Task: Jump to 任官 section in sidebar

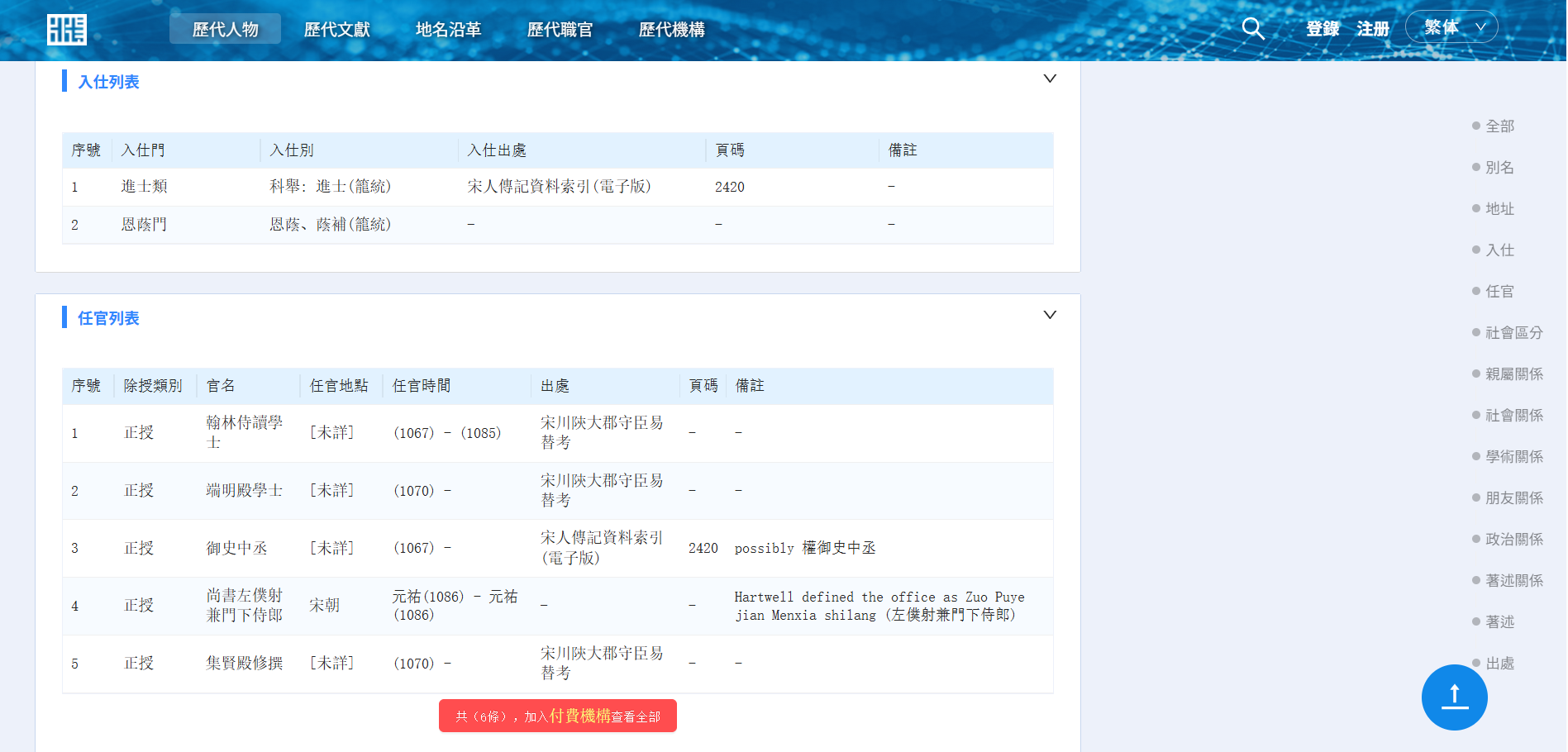Action: click(1499, 292)
